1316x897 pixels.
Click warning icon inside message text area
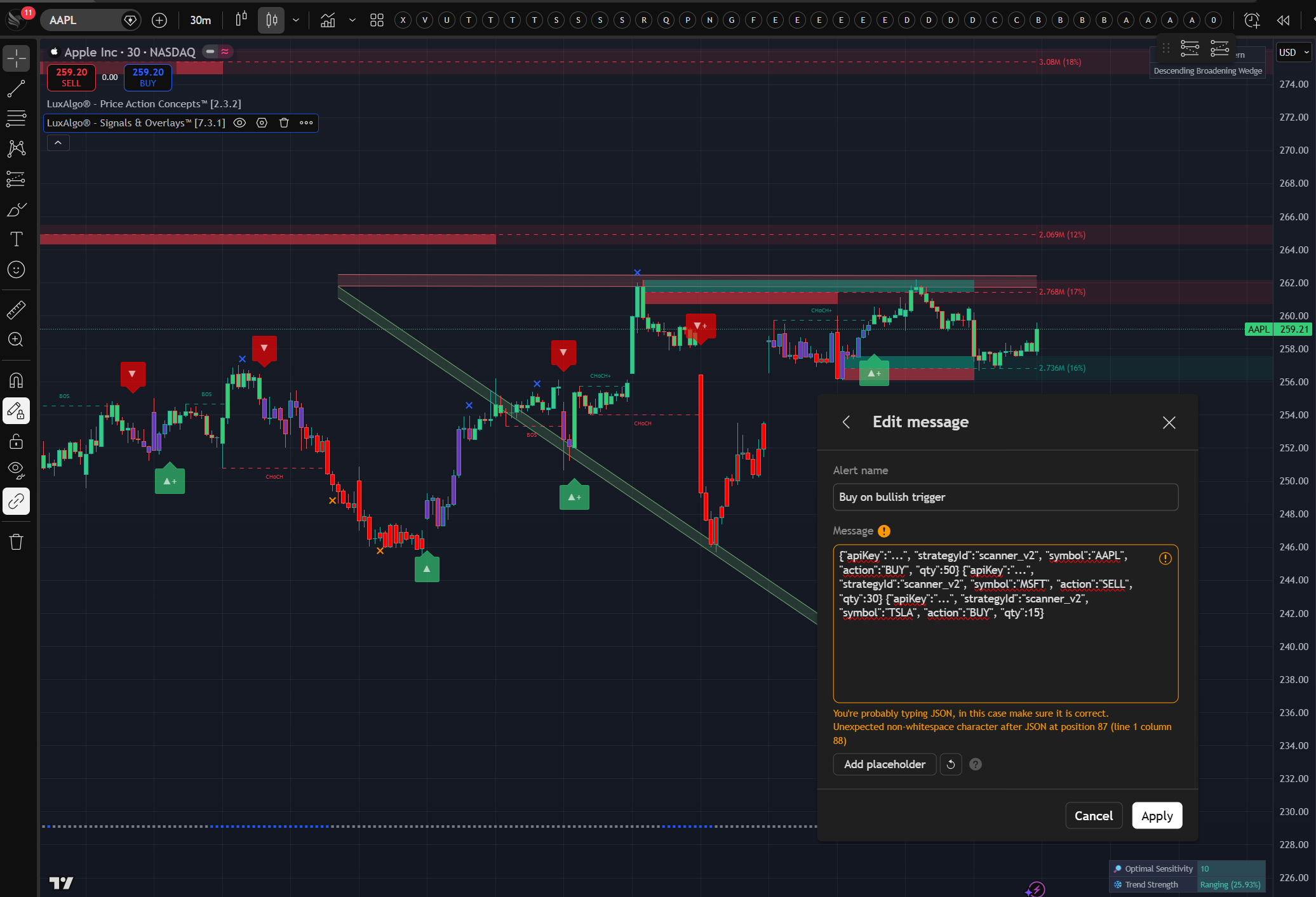[1165, 559]
